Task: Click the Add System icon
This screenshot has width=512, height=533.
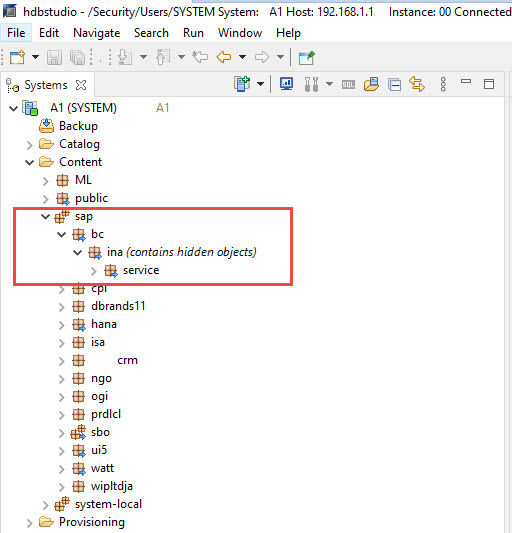Action: [x=242, y=84]
